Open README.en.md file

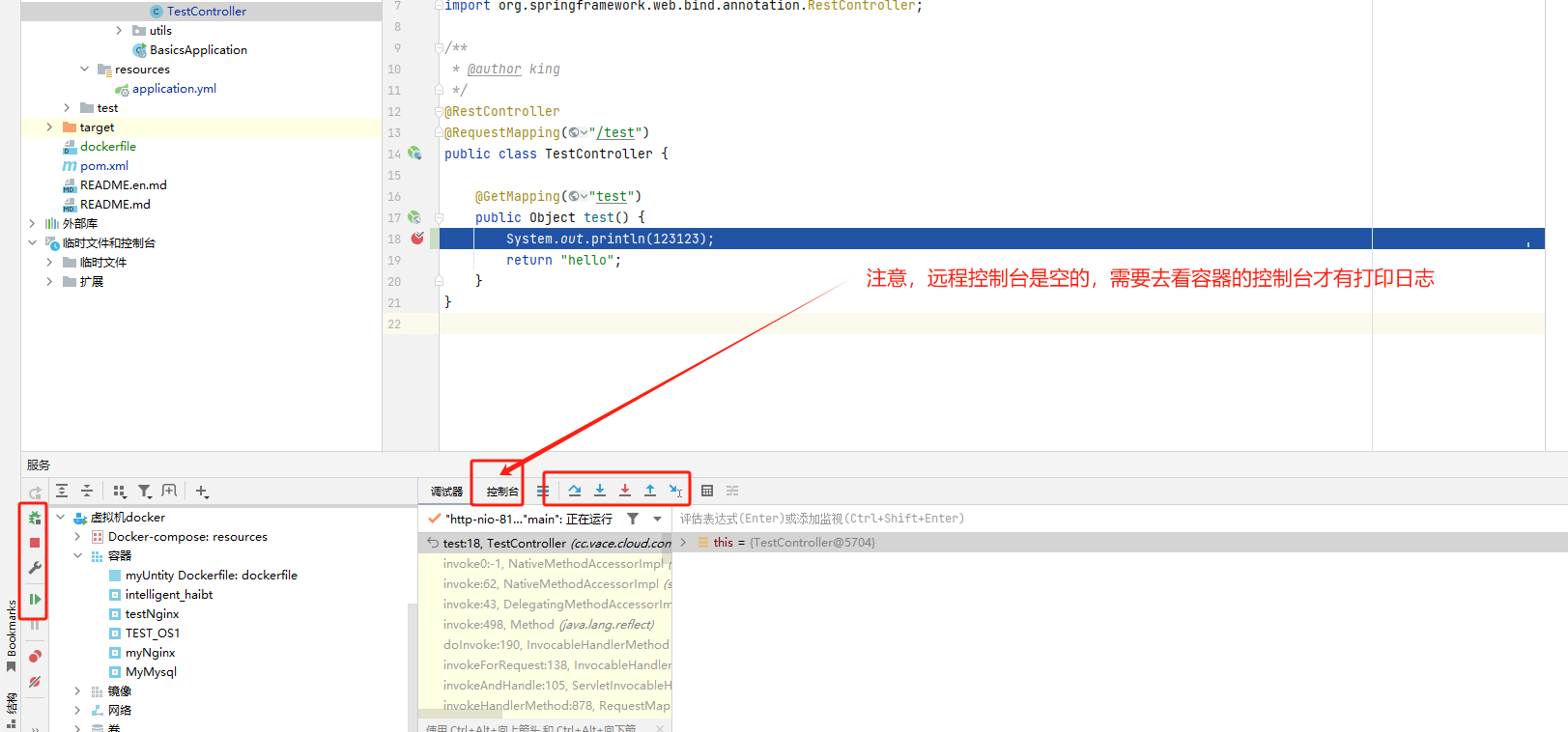pyautogui.click(x=123, y=184)
